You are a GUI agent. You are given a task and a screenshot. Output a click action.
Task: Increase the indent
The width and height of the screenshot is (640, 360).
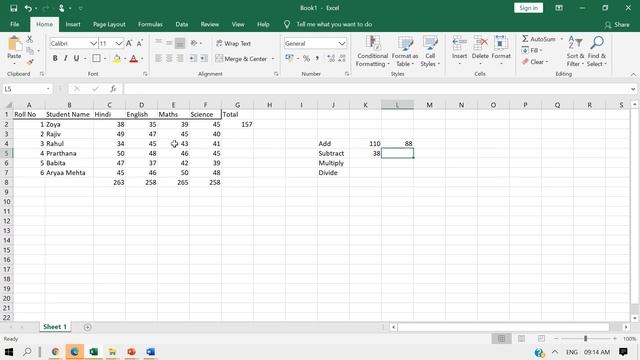204,58
